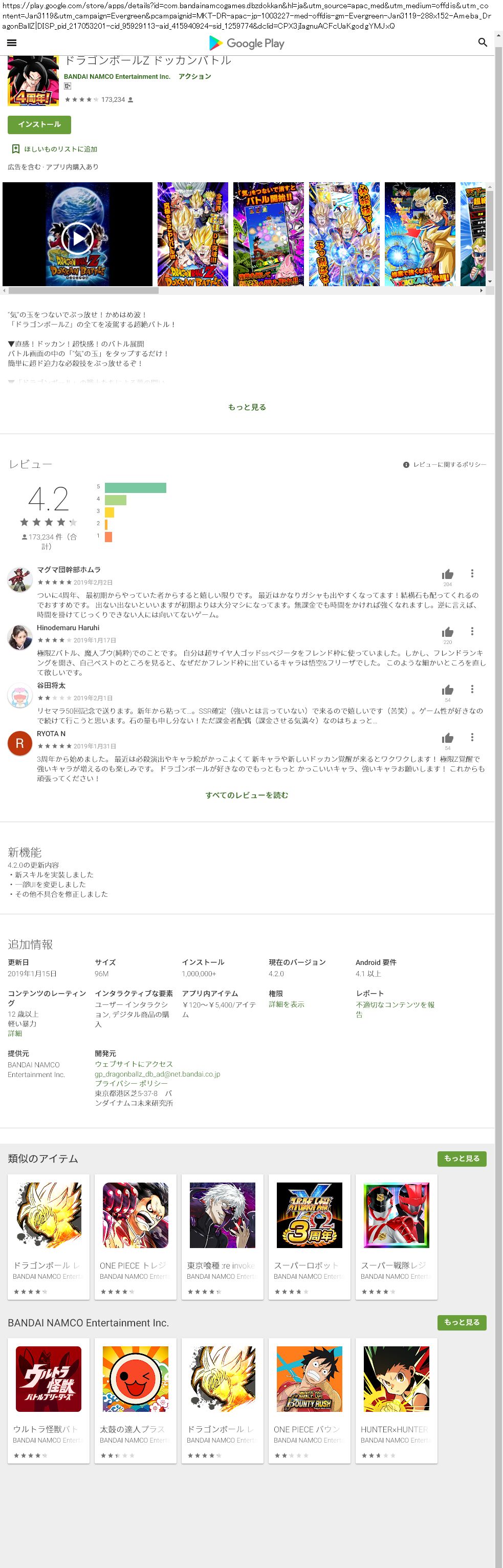This screenshot has height=1568, width=503.
Task: Add app to wishlist via bookmark icon
Action: point(16,149)
